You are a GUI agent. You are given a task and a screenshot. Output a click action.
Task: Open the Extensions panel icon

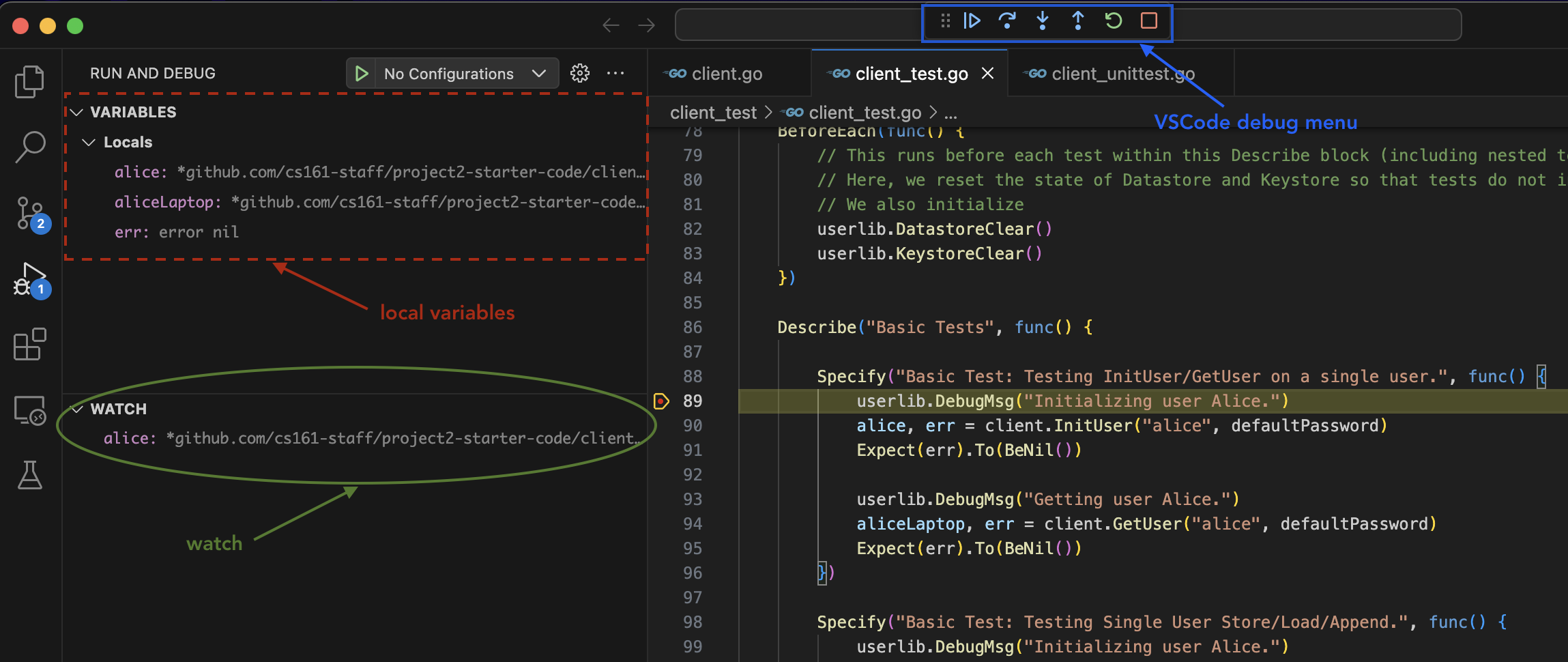click(x=29, y=345)
